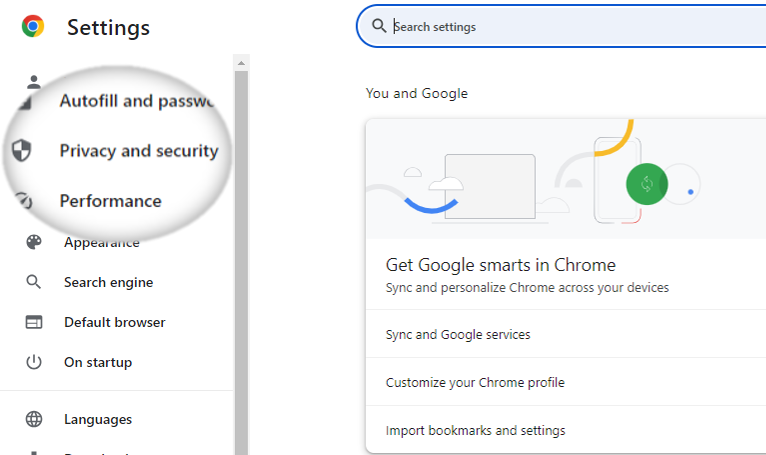Click the magnifier icon beside Search engine

point(34,282)
